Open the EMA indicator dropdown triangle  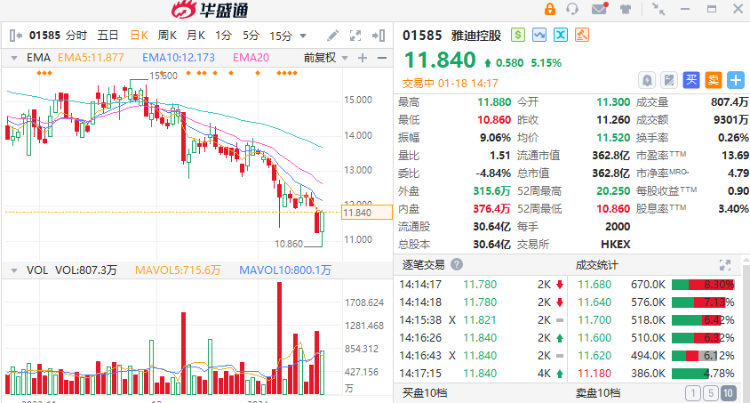tap(14, 58)
